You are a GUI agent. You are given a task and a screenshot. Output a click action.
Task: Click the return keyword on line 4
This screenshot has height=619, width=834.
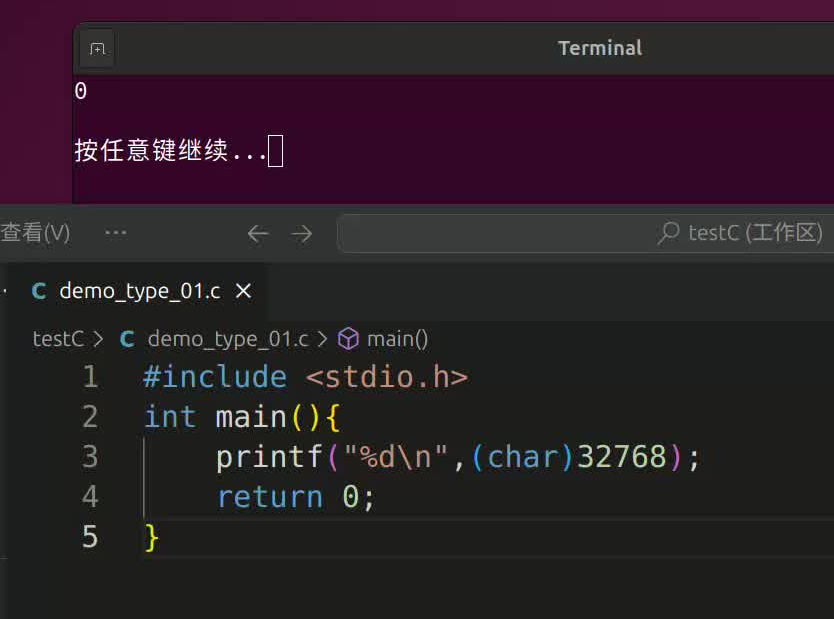point(270,497)
